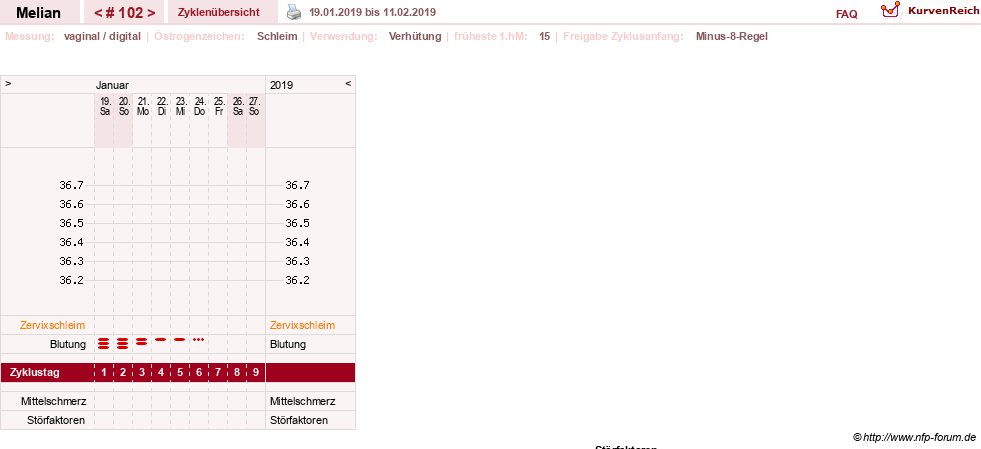Screen dimensions: 981x449
Task: Select date column 19. Sa
Action: point(104,106)
